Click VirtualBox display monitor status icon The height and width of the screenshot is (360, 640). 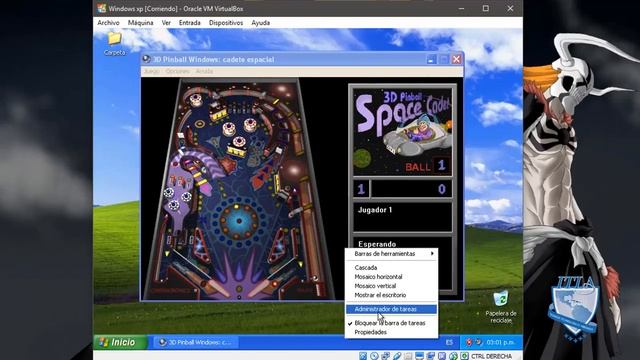click(x=419, y=356)
